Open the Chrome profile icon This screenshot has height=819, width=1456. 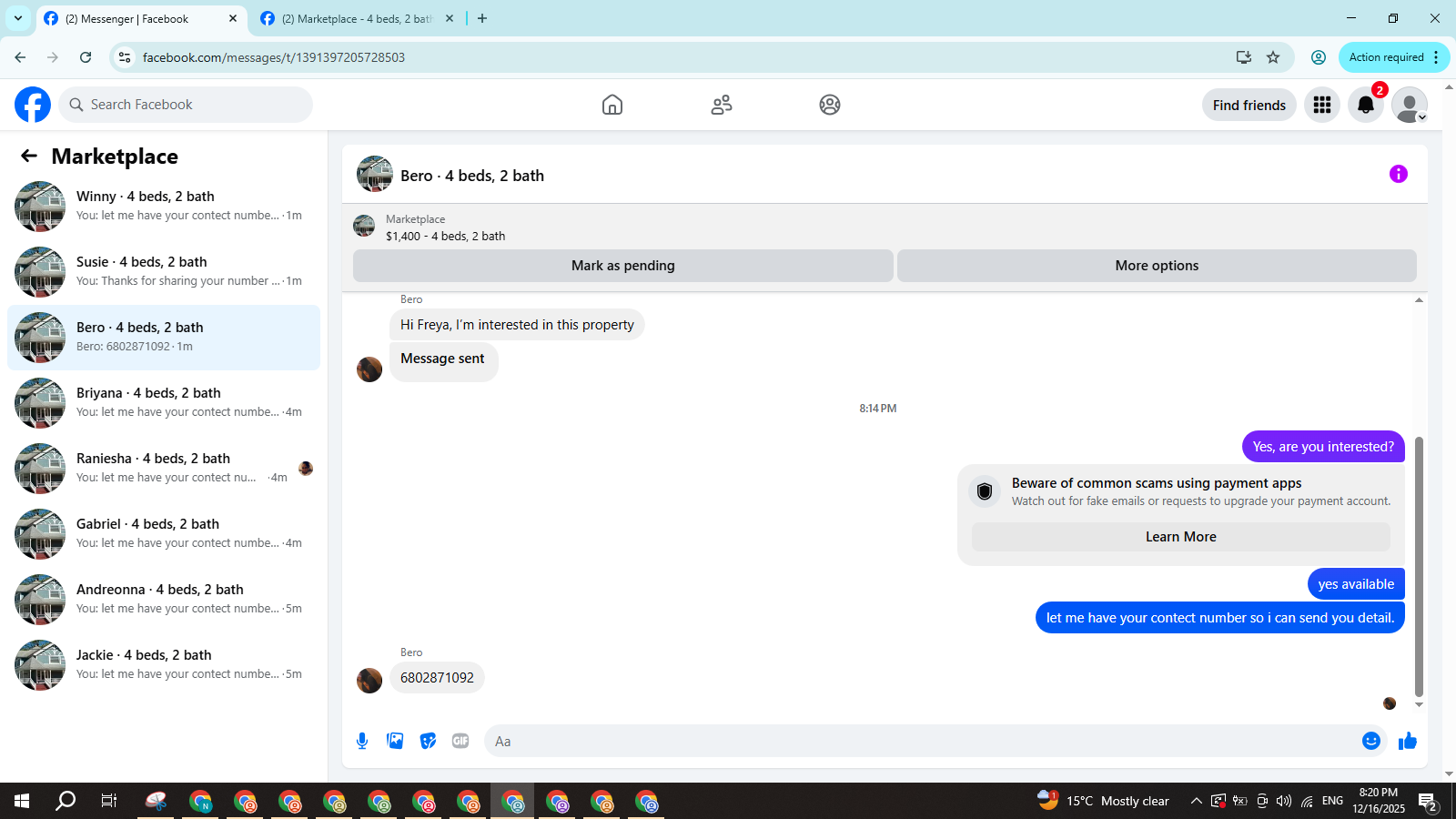pyautogui.click(x=1319, y=57)
